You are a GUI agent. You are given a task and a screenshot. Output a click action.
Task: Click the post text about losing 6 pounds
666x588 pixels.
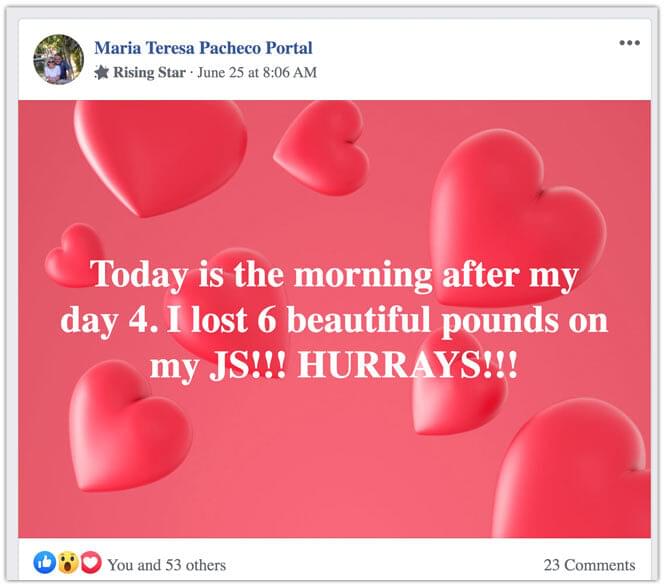(334, 319)
